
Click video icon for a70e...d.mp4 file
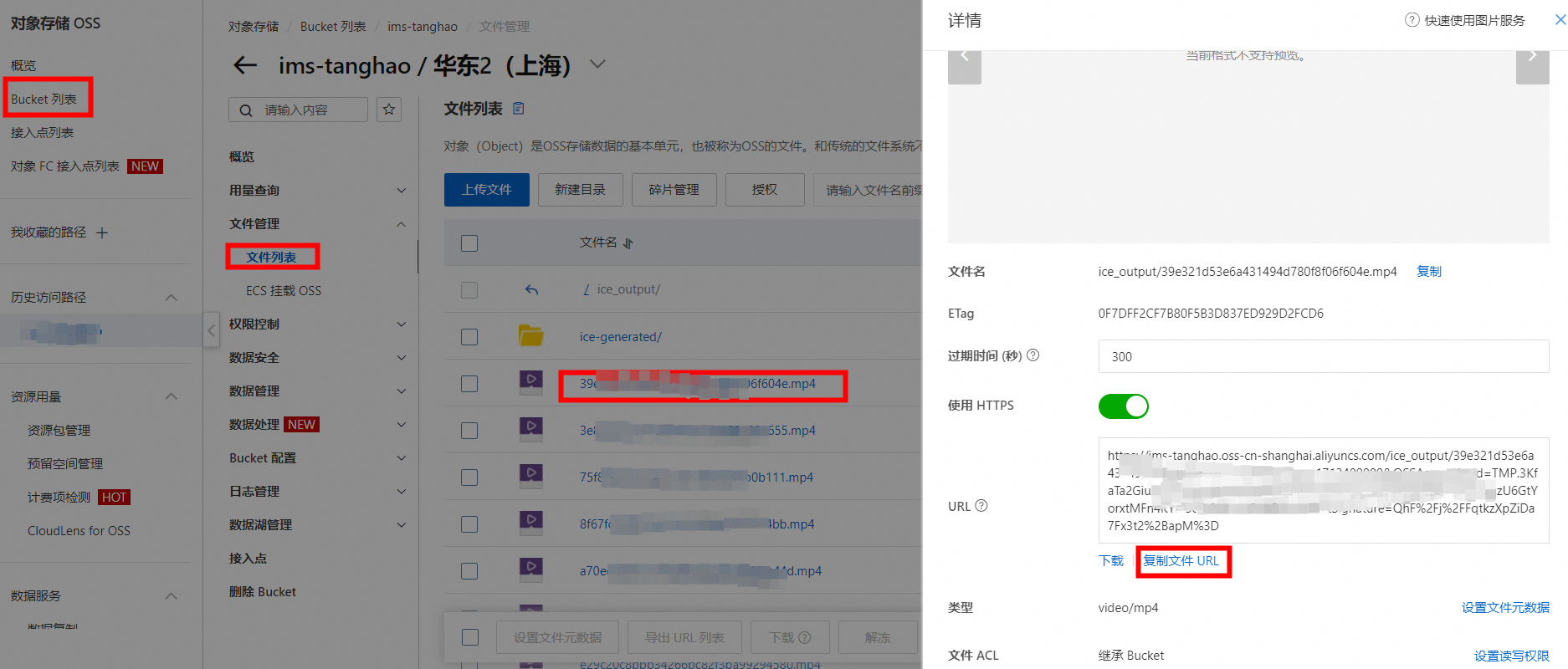click(x=531, y=569)
